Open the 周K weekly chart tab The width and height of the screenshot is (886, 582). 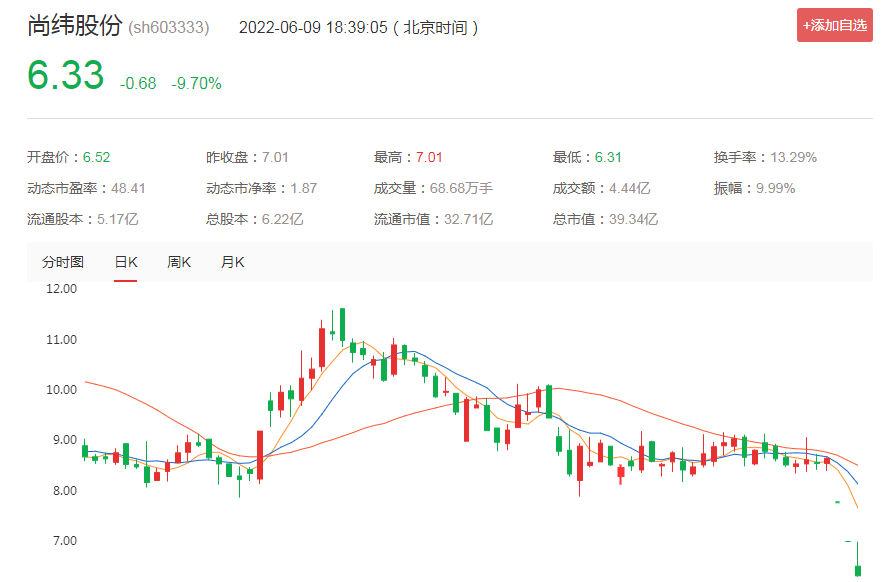tap(179, 262)
